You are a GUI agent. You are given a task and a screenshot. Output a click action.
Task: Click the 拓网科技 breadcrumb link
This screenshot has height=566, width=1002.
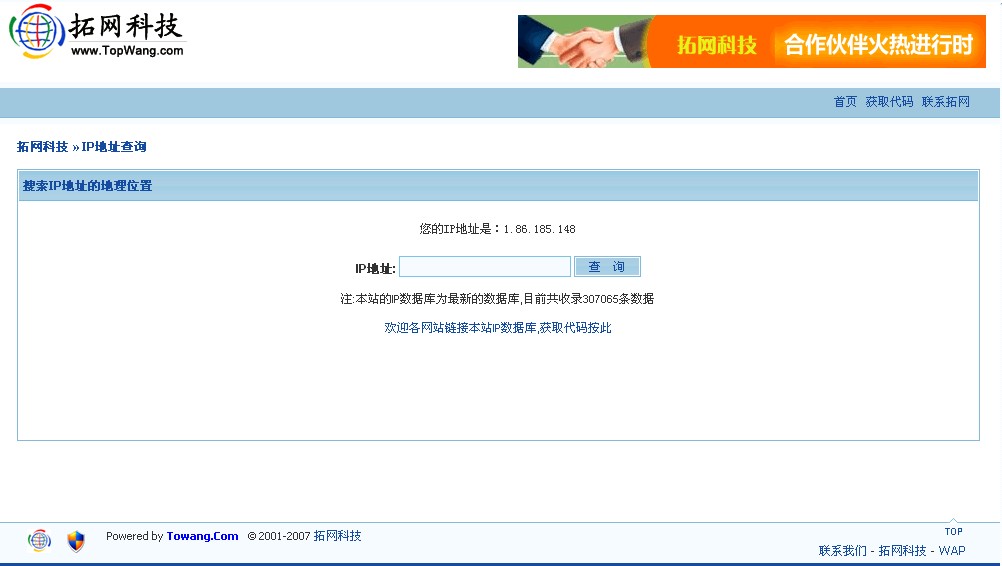42,147
